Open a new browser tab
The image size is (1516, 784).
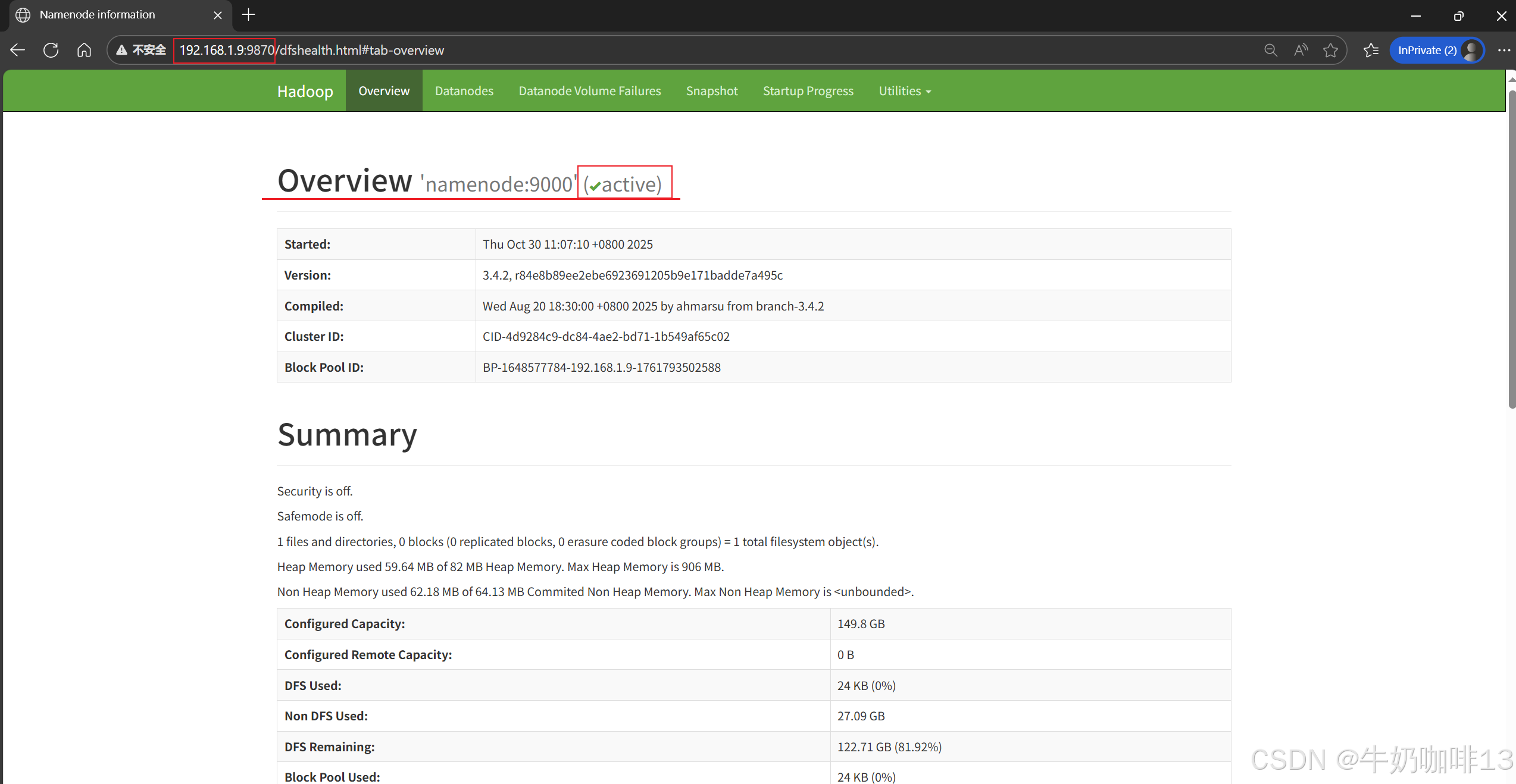click(249, 15)
